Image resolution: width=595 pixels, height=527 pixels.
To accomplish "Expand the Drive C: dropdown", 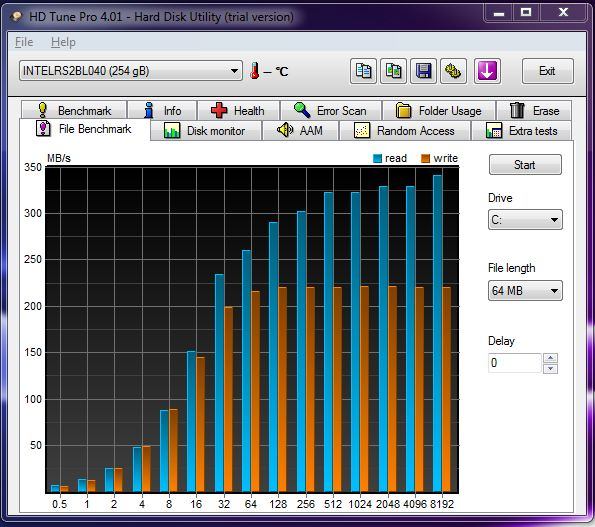I will click(525, 220).
